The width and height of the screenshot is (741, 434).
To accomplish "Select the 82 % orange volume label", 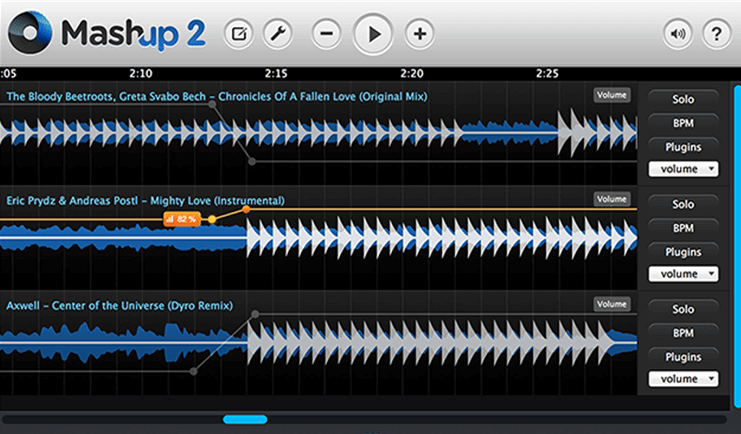I will point(182,219).
